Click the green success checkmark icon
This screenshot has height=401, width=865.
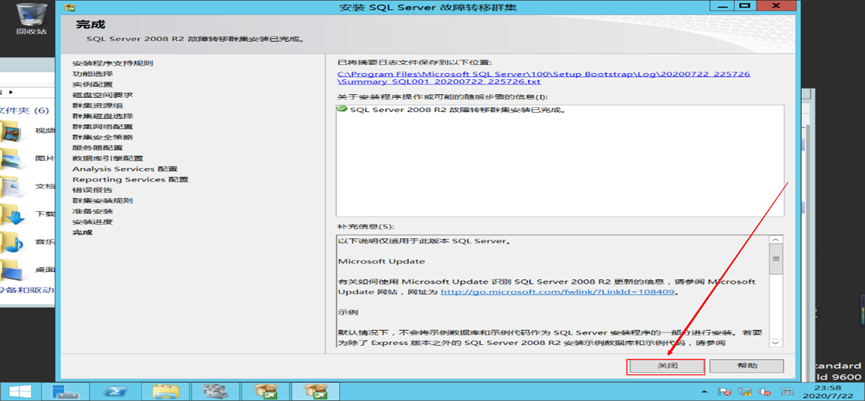342,109
